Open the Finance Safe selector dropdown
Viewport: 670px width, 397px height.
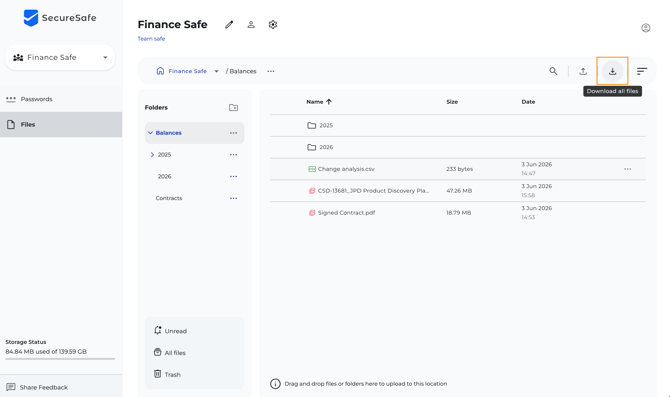60,57
